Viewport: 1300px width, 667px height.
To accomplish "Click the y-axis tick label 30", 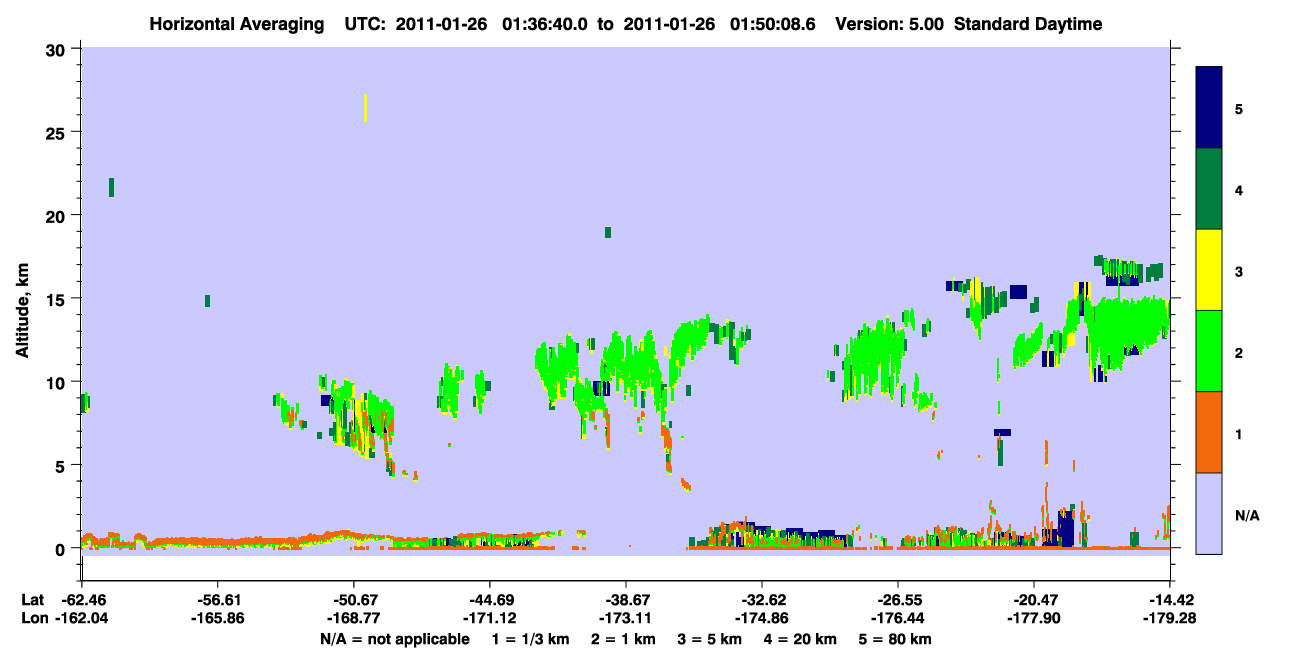I will [x=58, y=49].
